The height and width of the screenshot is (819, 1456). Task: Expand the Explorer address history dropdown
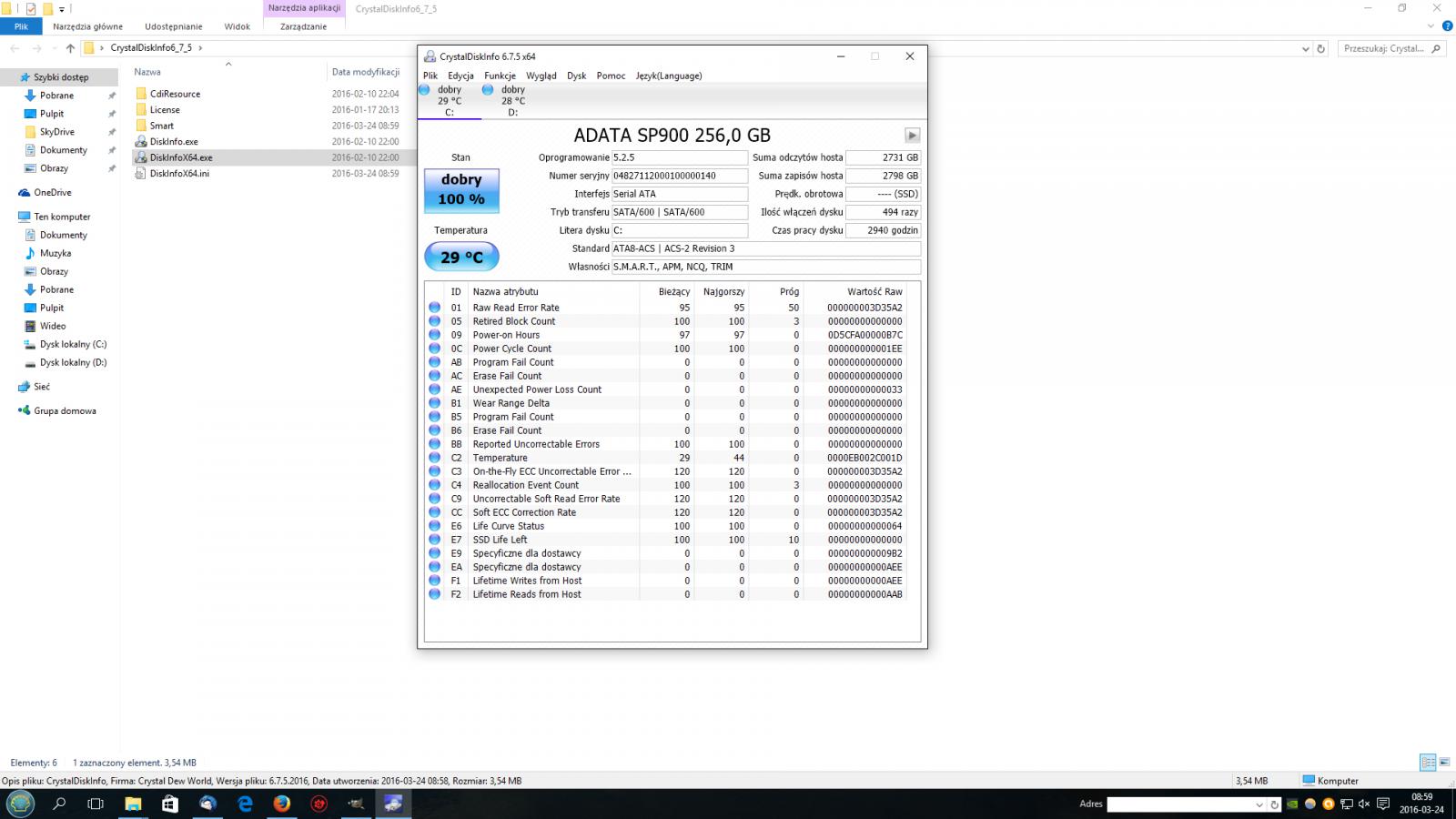click(x=1306, y=48)
